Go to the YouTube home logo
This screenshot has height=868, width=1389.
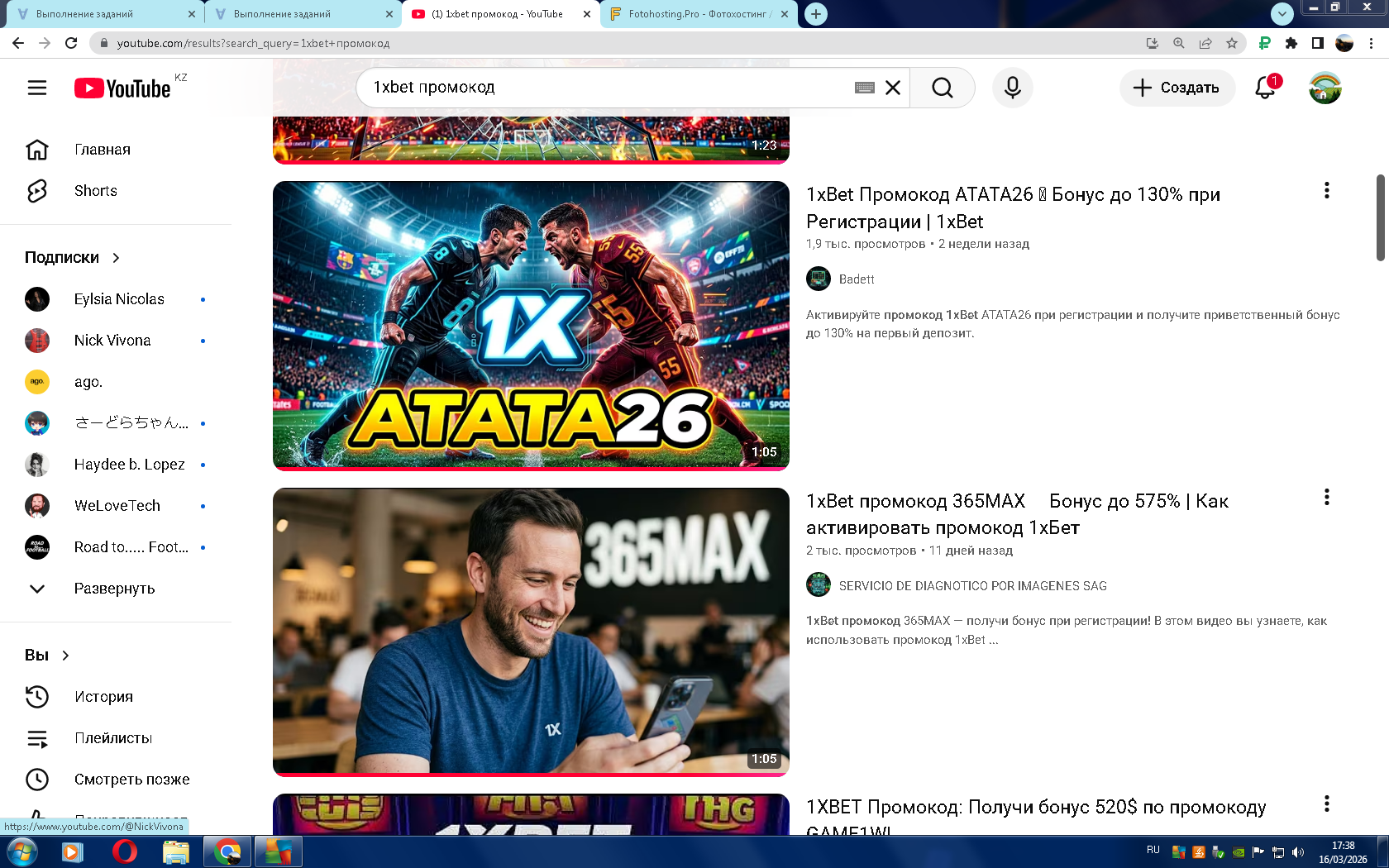[x=122, y=88]
